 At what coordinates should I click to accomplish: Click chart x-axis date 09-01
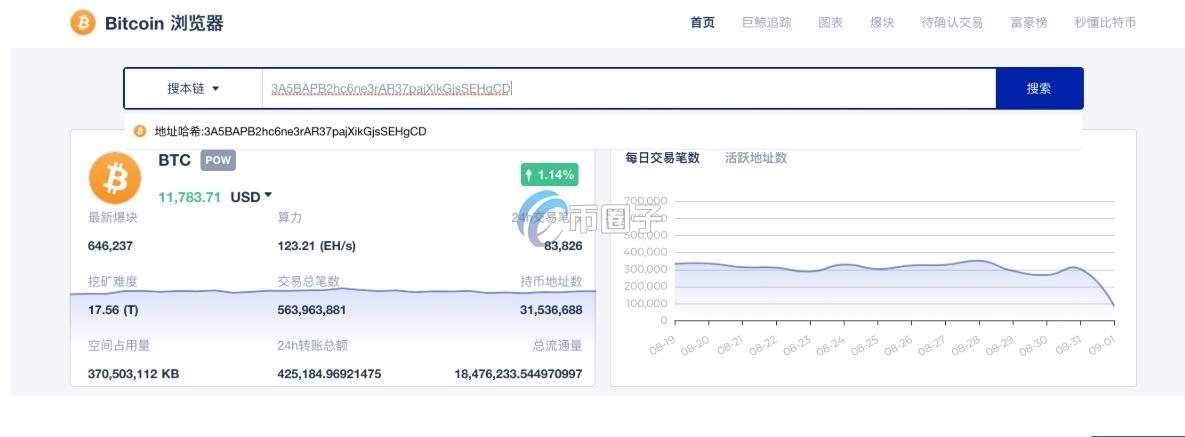pos(1102,344)
